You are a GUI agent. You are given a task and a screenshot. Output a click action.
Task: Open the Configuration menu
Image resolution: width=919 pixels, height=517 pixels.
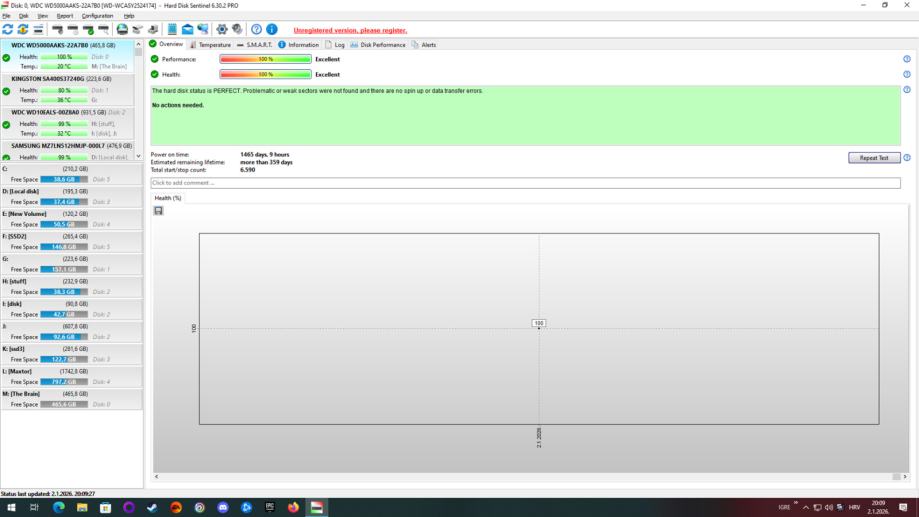pos(97,16)
